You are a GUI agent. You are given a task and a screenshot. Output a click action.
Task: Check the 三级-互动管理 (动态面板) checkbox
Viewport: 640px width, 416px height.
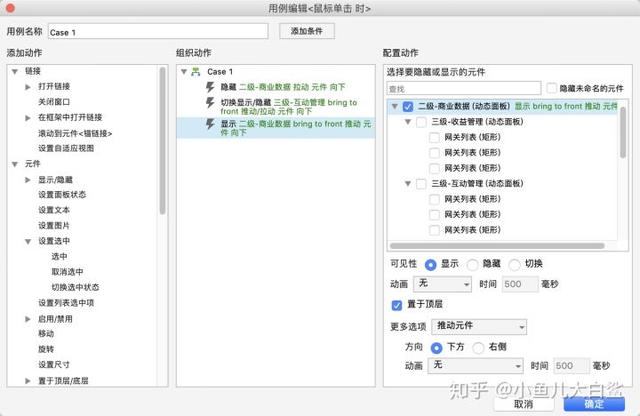tap(421, 184)
